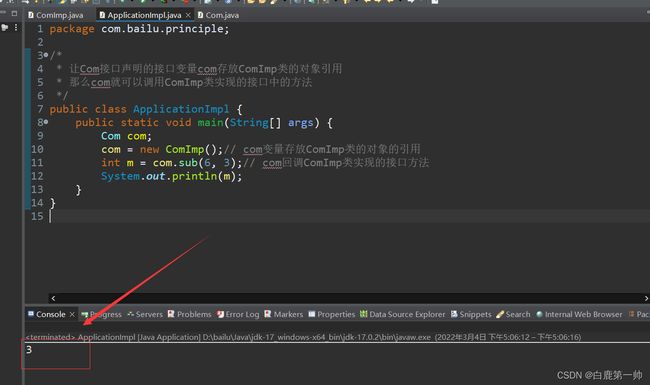Viewport: 650px width, 385px height.
Task: Open the ComImp.java editor tab
Action: pyautogui.click(x=55, y=15)
